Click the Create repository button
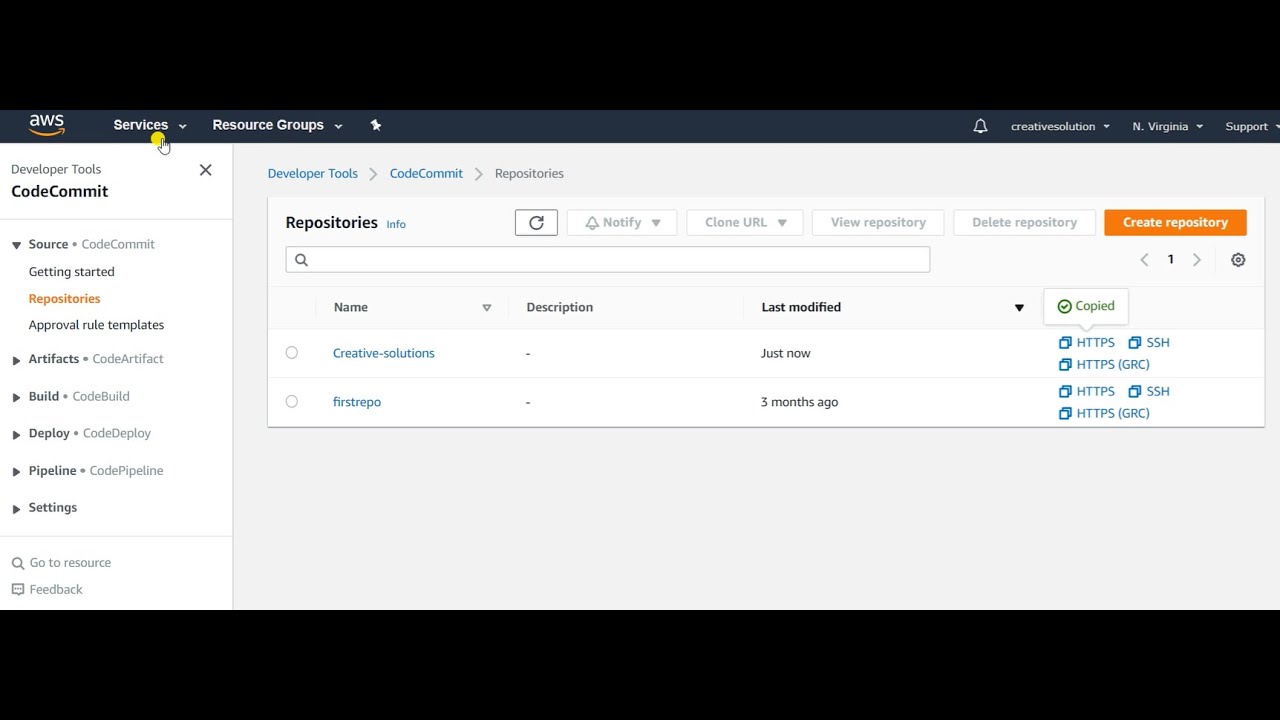1280x720 pixels. tap(1175, 222)
